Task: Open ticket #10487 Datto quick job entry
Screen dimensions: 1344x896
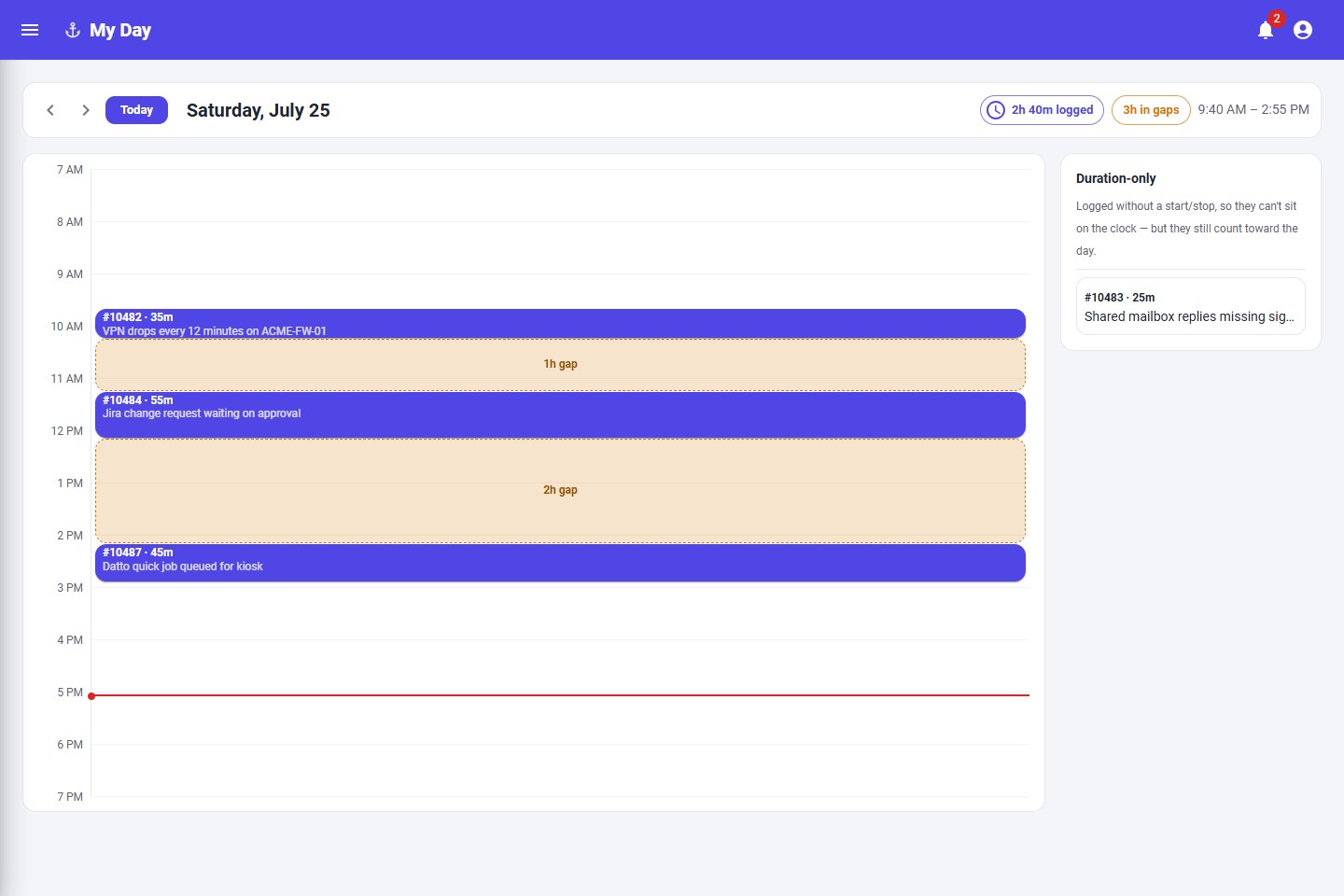Action: (x=560, y=563)
